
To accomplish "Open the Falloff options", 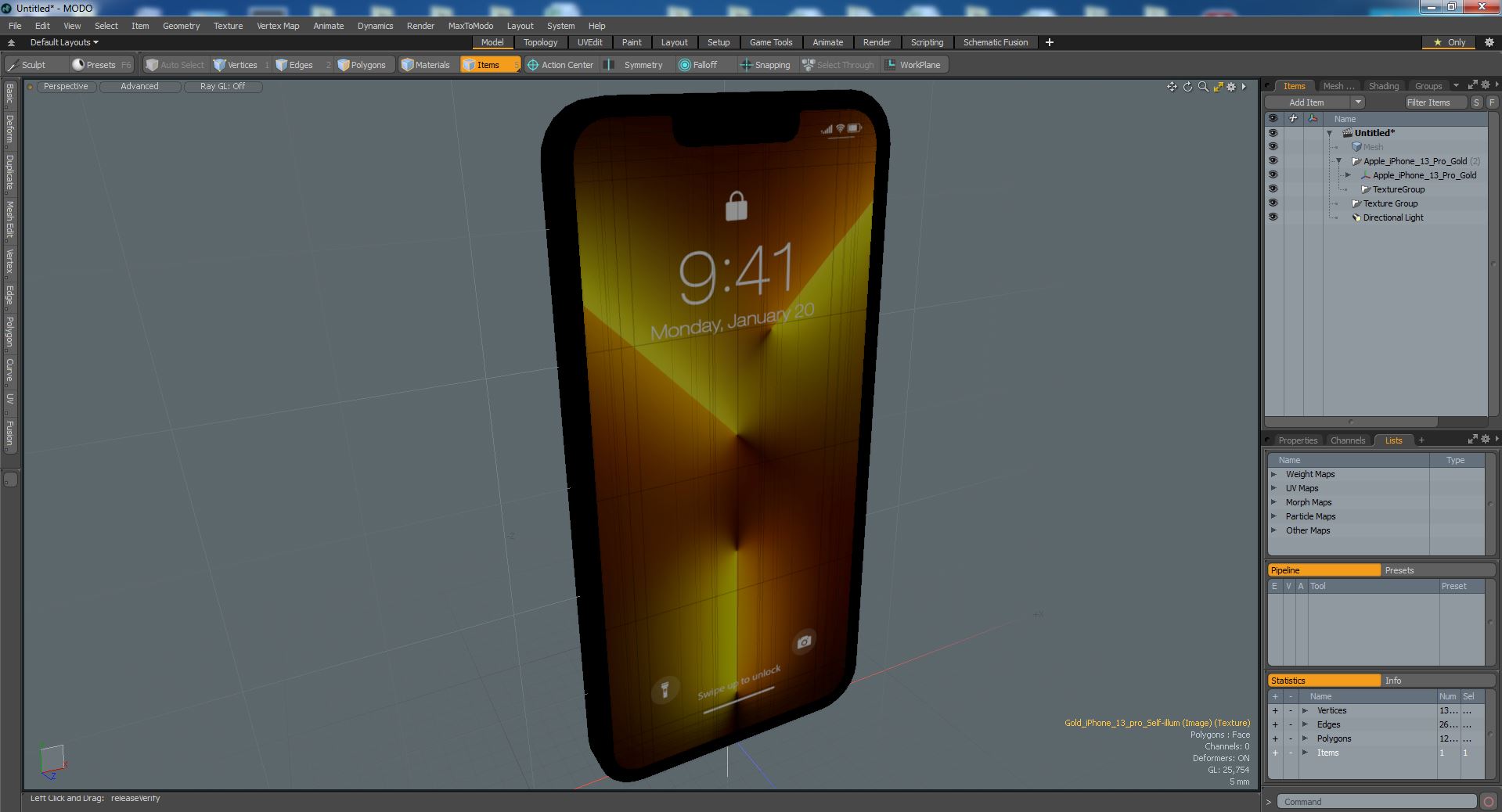I will (x=699, y=65).
